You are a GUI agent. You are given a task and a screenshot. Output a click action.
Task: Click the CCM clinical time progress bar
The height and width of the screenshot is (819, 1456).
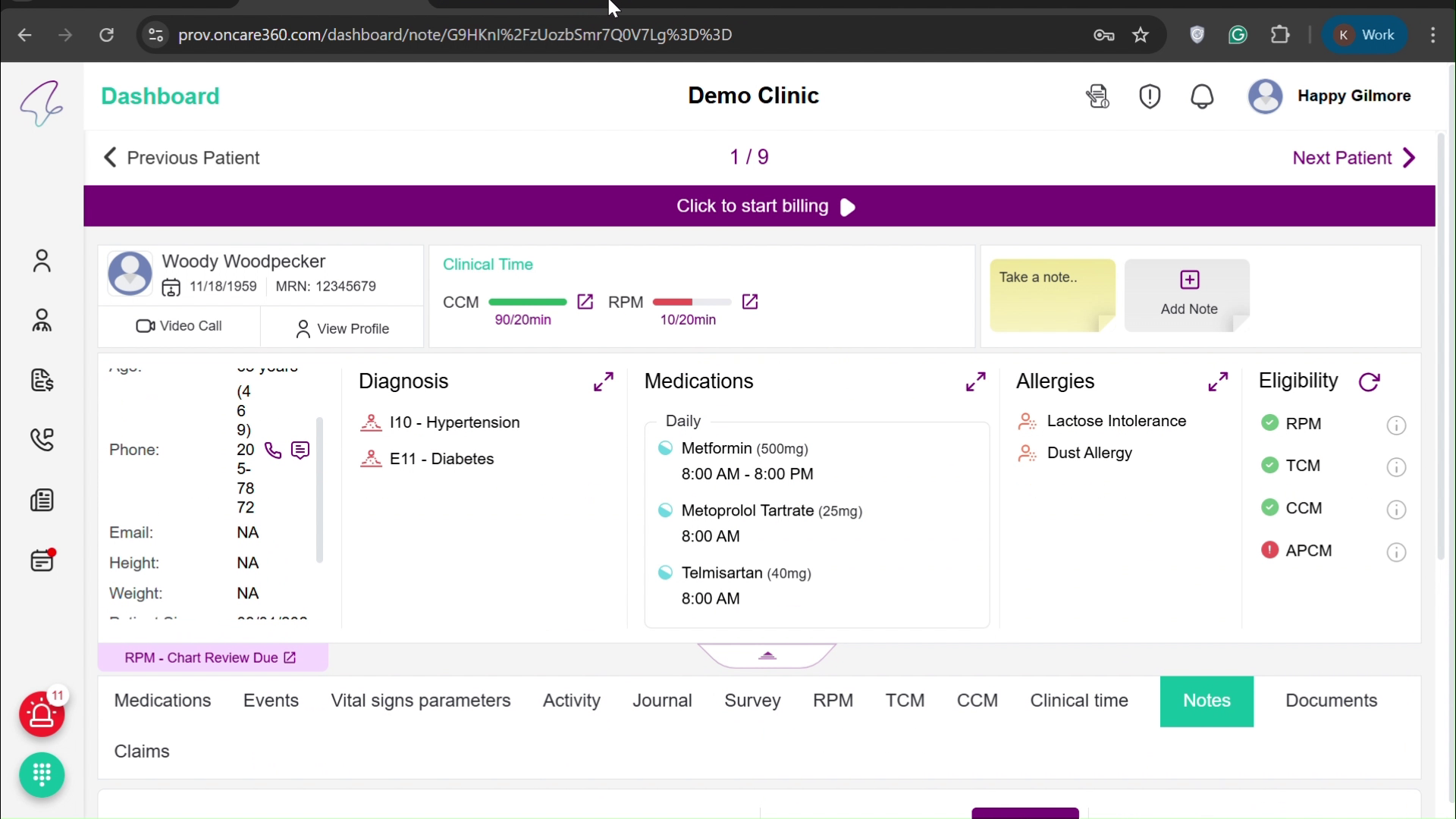pyautogui.click(x=527, y=302)
